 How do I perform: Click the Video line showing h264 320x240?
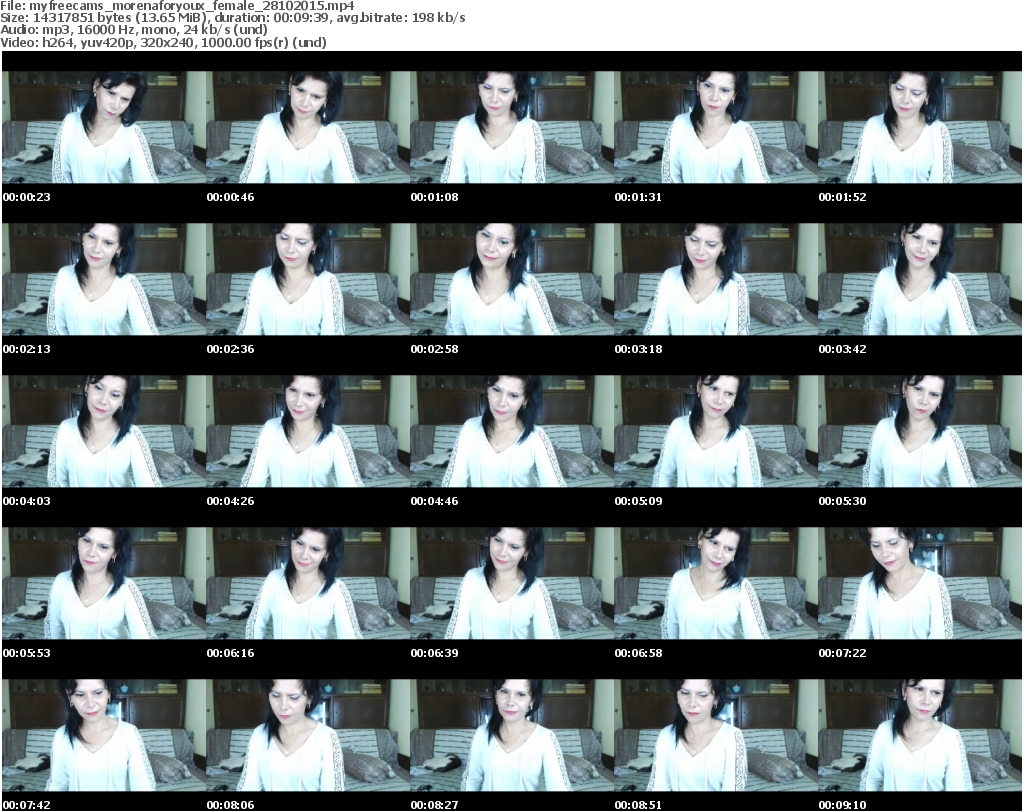tap(163, 42)
